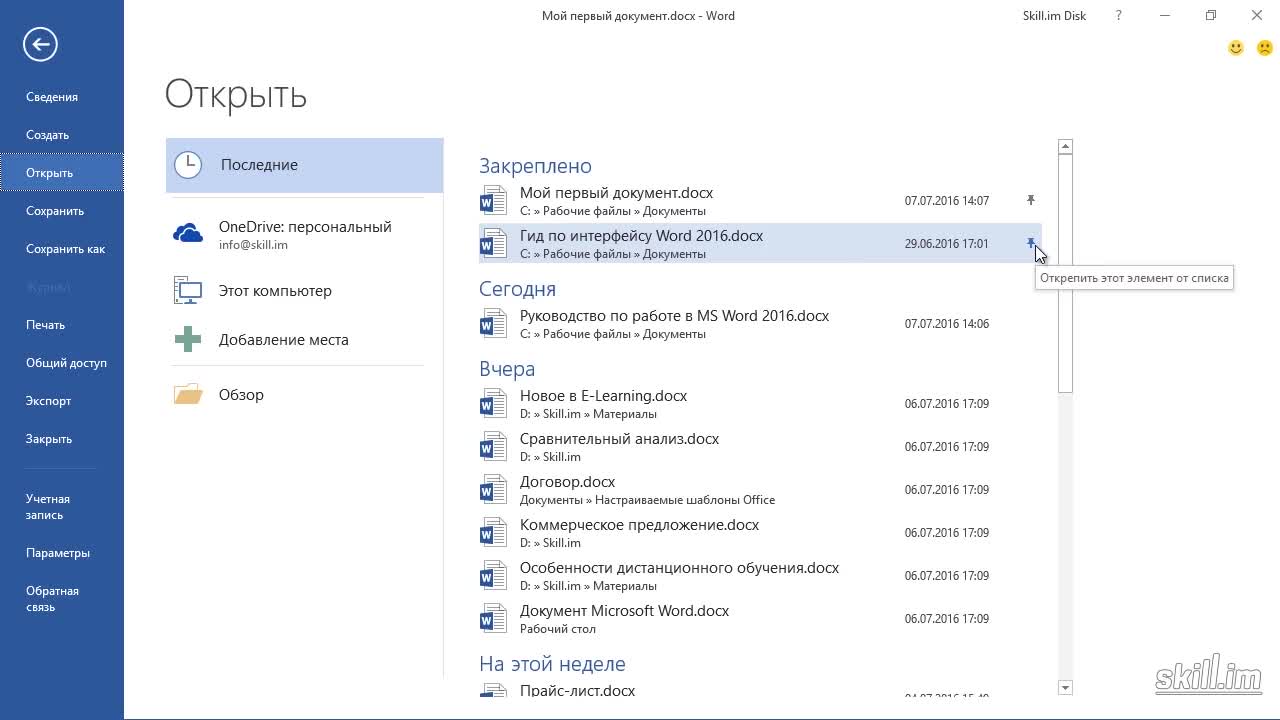Image resolution: width=1280 pixels, height=720 pixels.
Task: Click the computer icon for Этот компьютер
Action: coord(188,290)
